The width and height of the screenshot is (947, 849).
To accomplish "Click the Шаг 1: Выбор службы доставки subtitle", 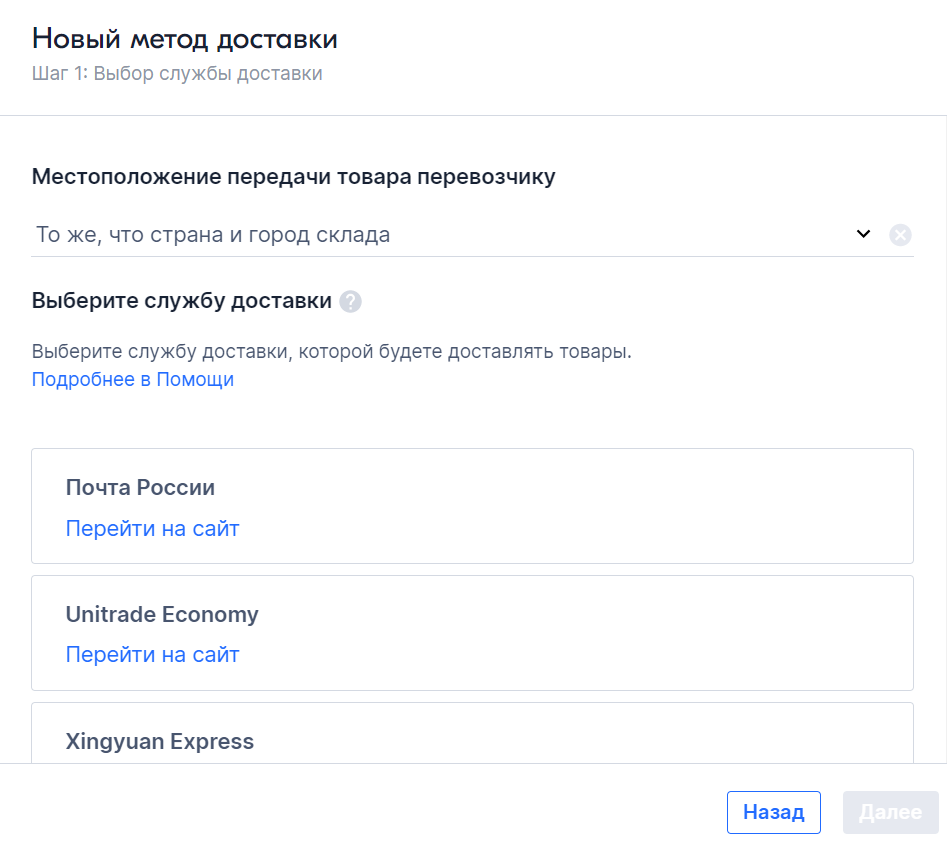I will 177,73.
